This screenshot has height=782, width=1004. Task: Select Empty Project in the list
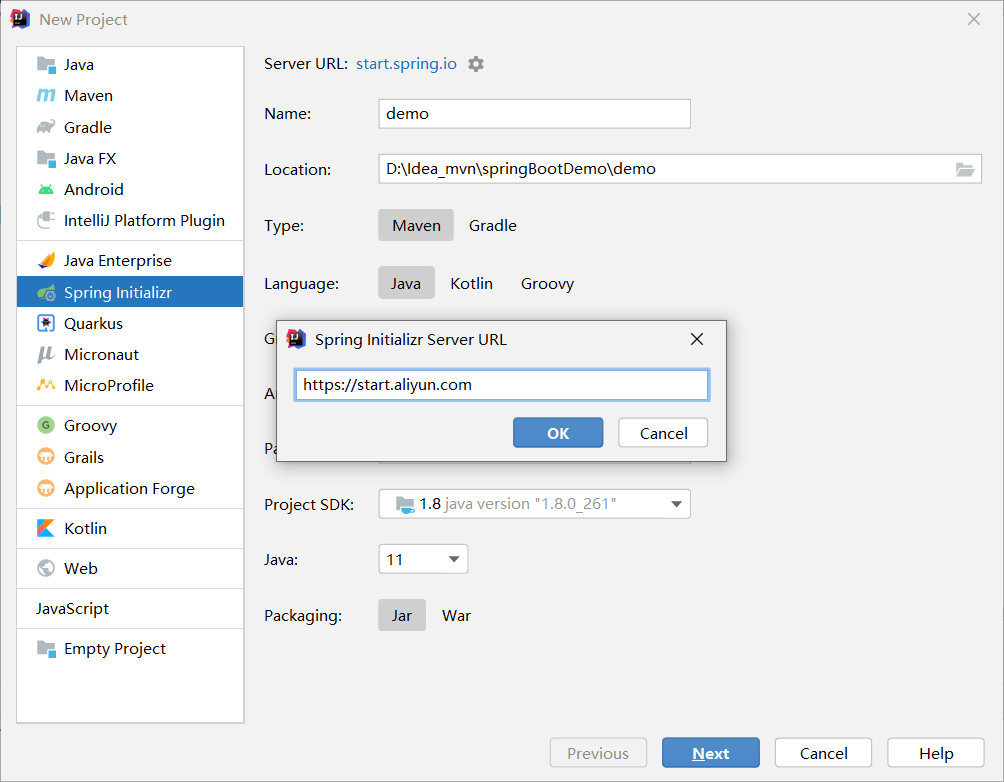click(130, 649)
